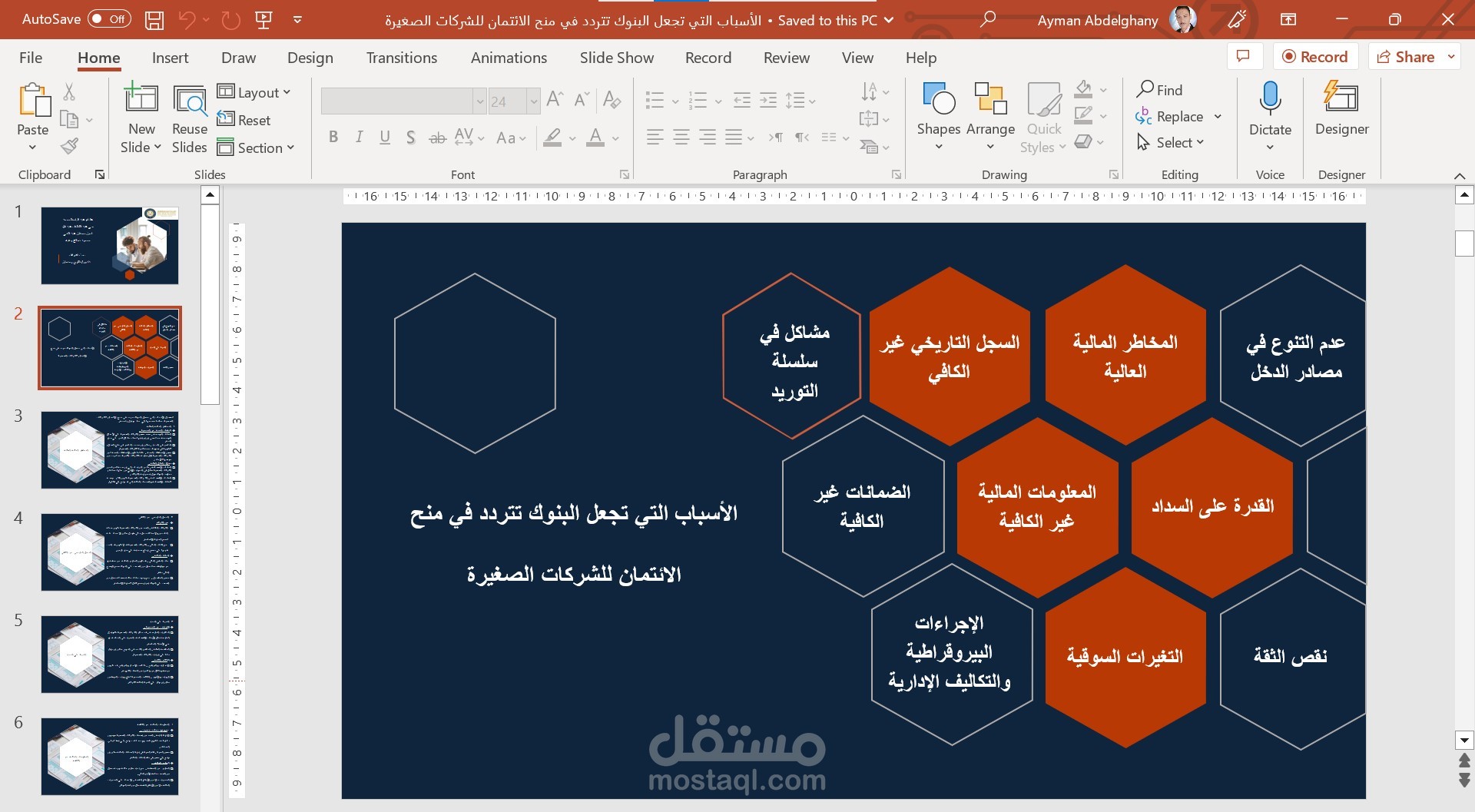Expand Section dropdown
1475x812 pixels.
[257, 147]
